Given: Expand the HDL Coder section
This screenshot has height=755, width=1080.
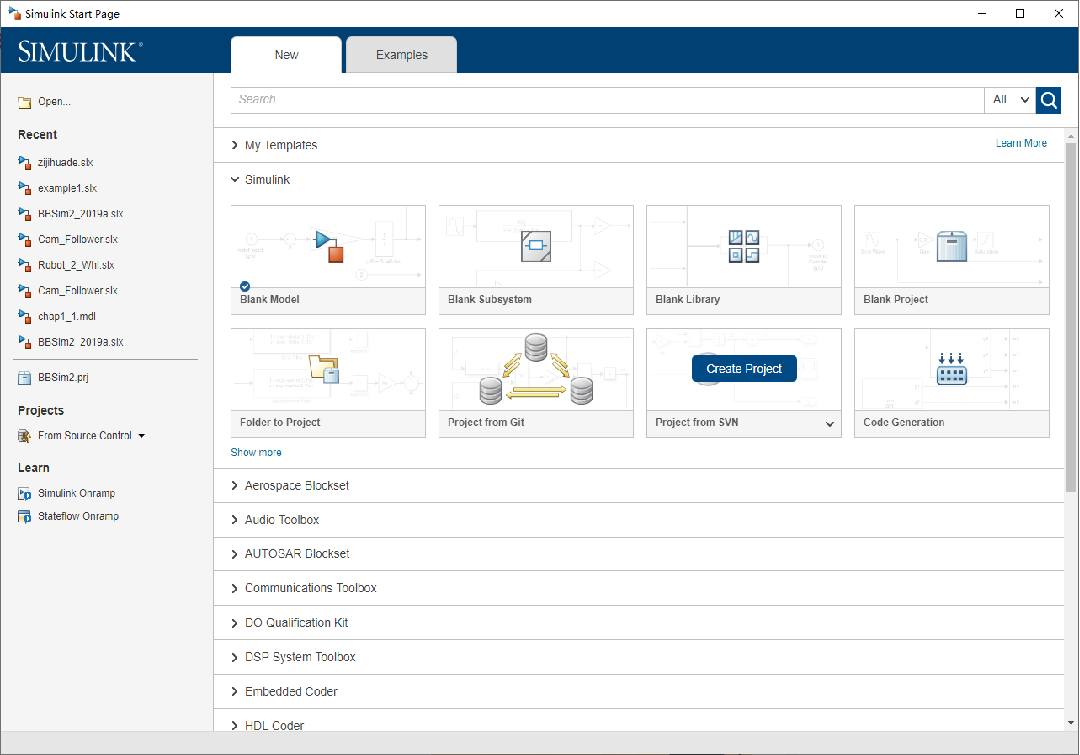Looking at the screenshot, I should pos(234,725).
